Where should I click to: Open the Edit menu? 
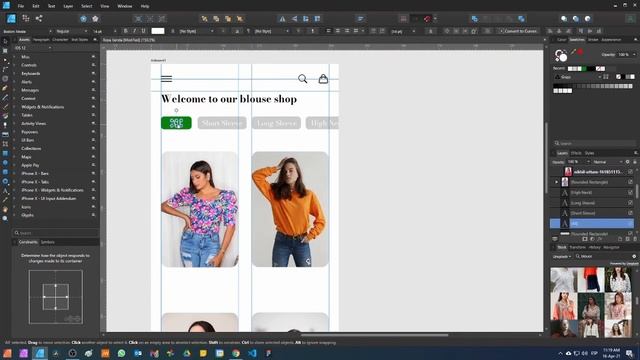(36, 6)
